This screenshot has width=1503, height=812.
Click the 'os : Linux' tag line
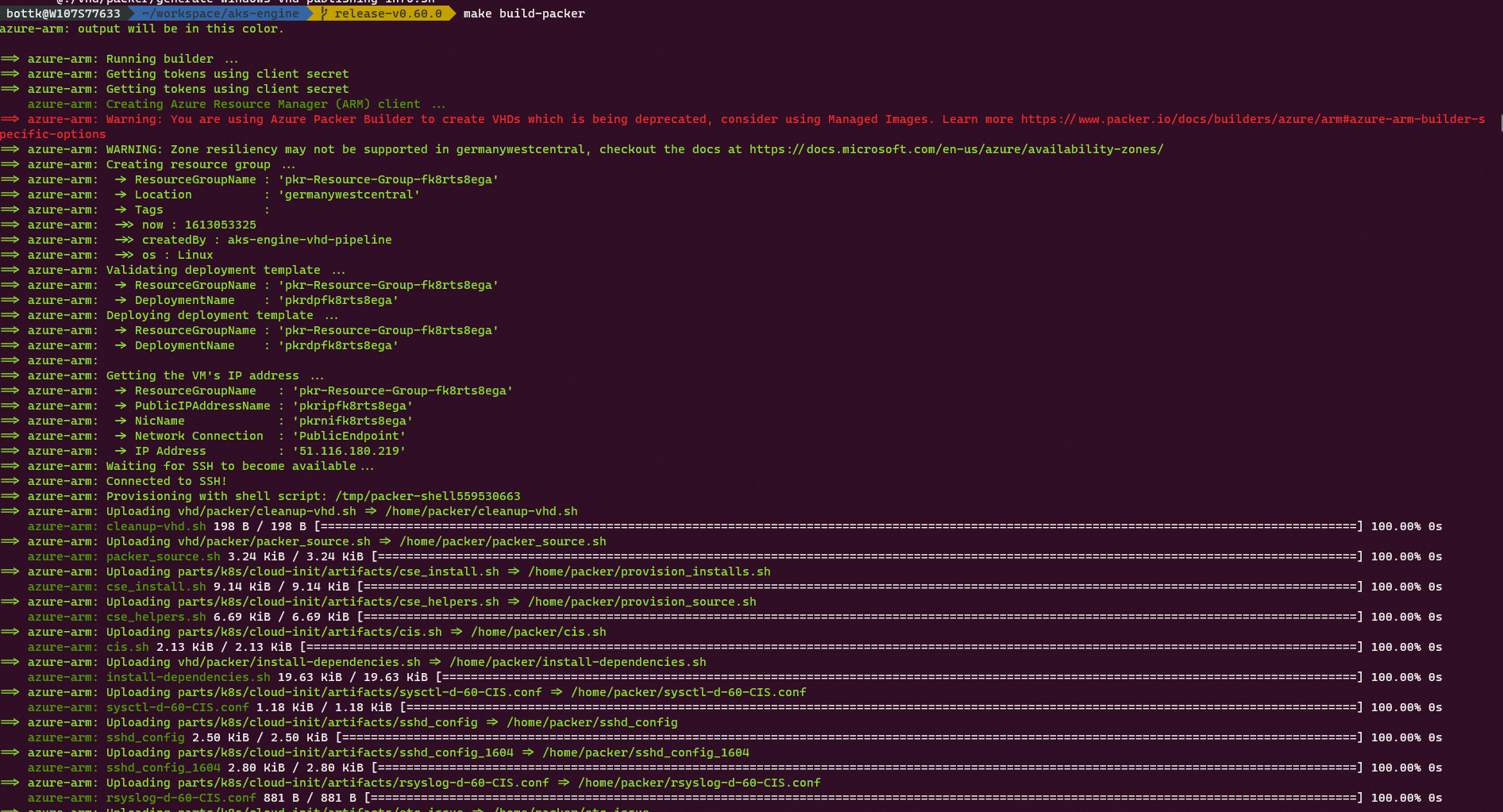pos(178,255)
